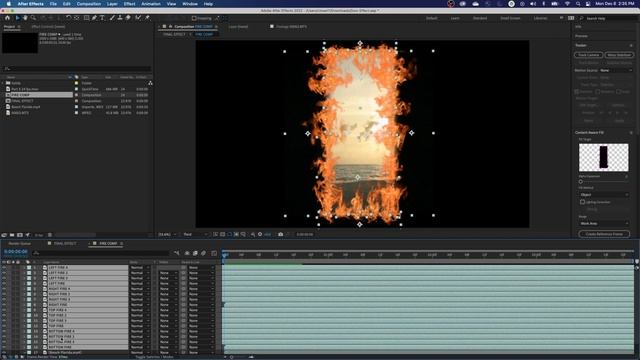Select the Pen tool
This screenshot has width=640, height=360.
click(x=94, y=18)
